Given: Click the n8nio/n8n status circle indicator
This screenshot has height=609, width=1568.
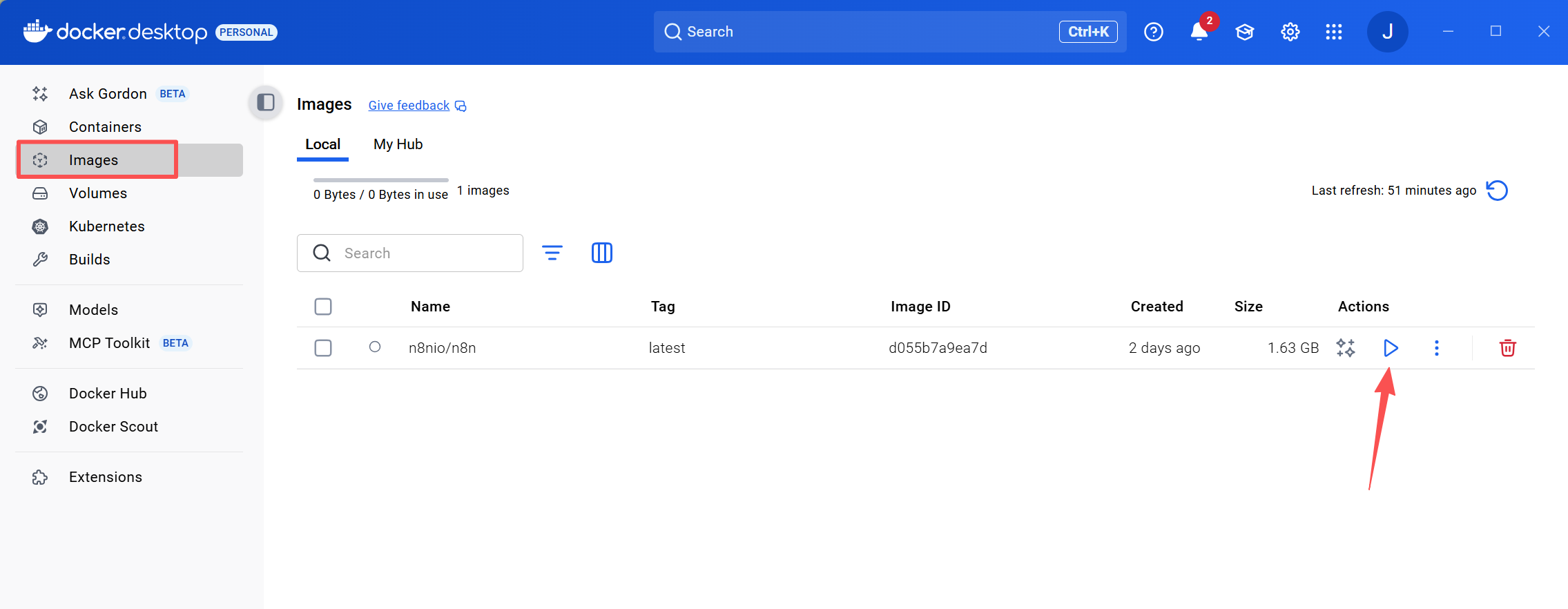Looking at the screenshot, I should (375, 347).
